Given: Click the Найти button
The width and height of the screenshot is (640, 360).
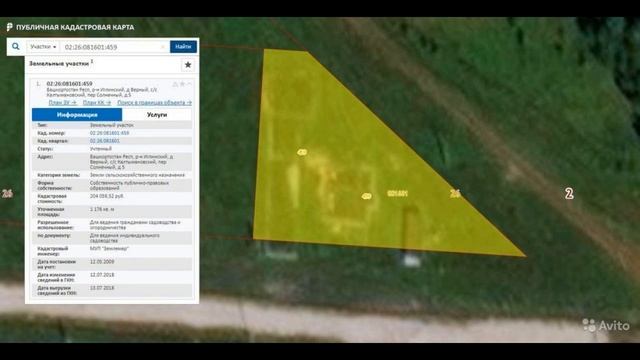Looking at the screenshot, I should (183, 47).
